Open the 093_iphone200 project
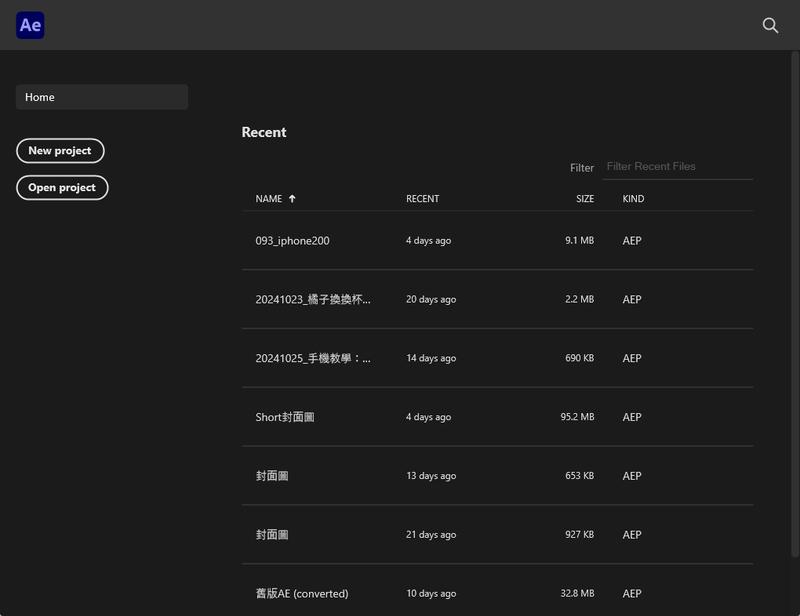The height and width of the screenshot is (616, 800). [x=292, y=241]
